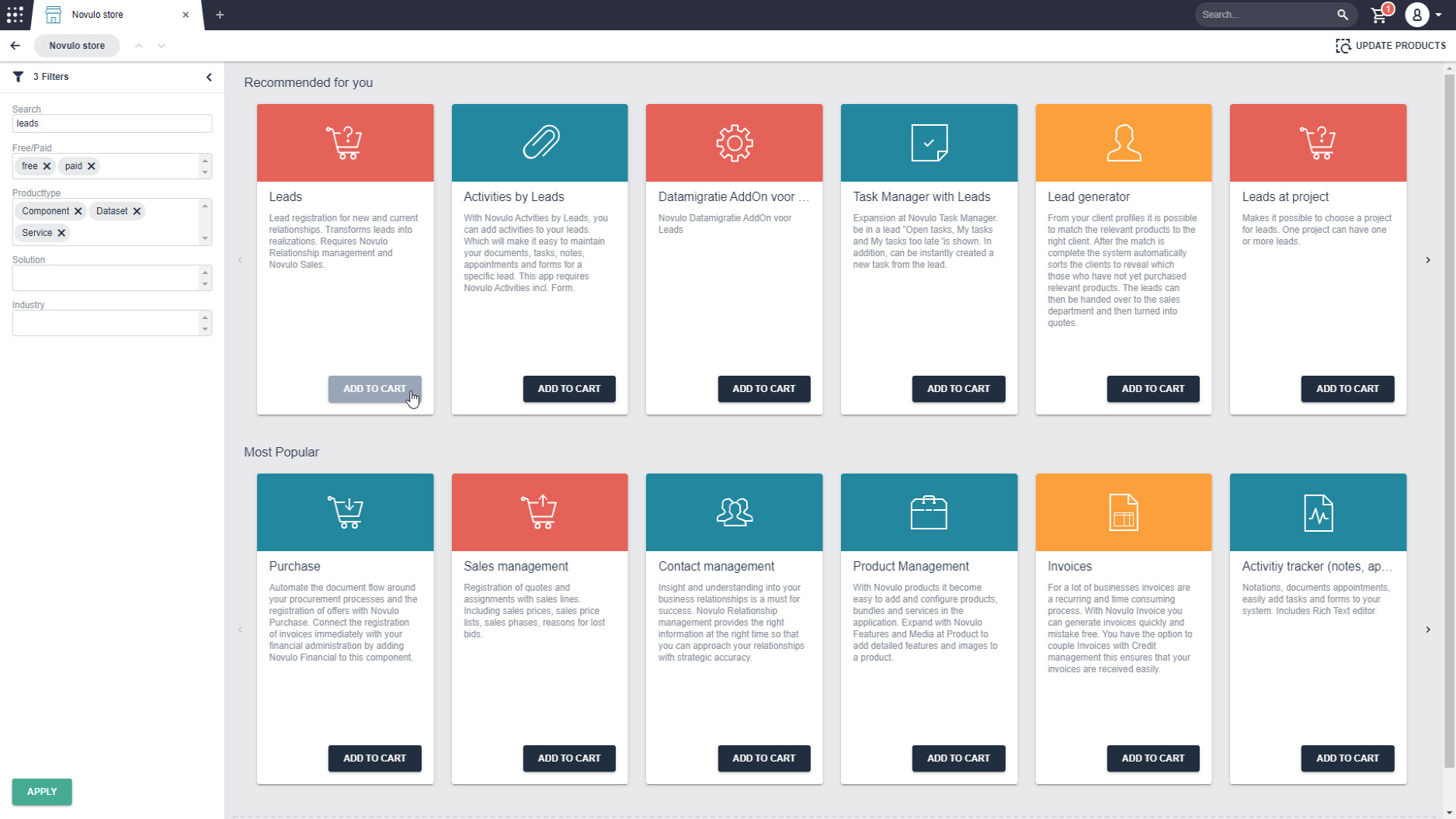
Task: Click Apply filters button
Action: [42, 792]
